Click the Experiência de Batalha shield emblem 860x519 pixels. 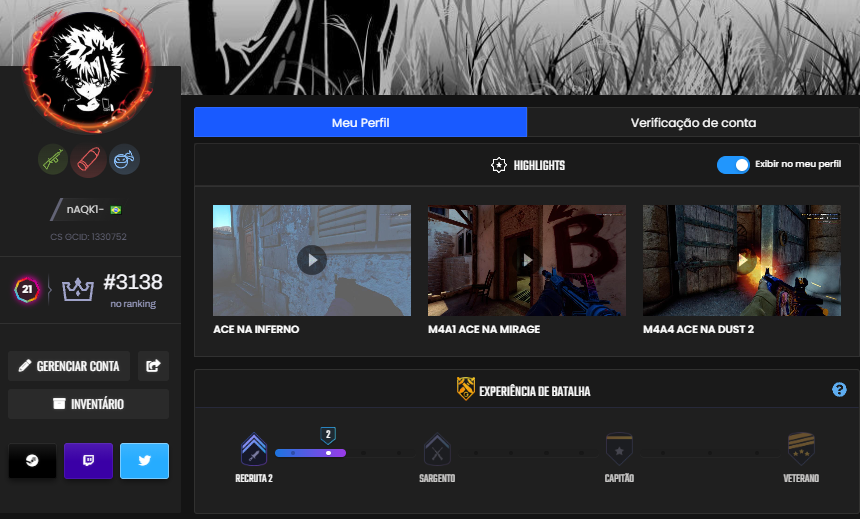[x=466, y=389]
